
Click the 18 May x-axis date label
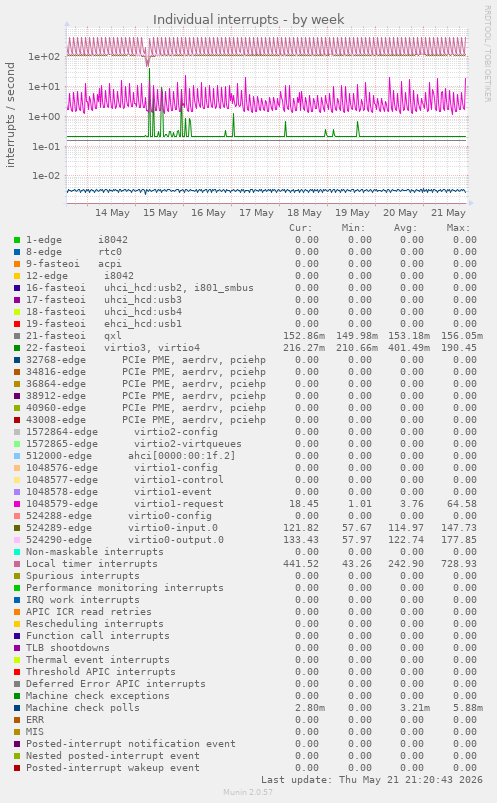304,213
